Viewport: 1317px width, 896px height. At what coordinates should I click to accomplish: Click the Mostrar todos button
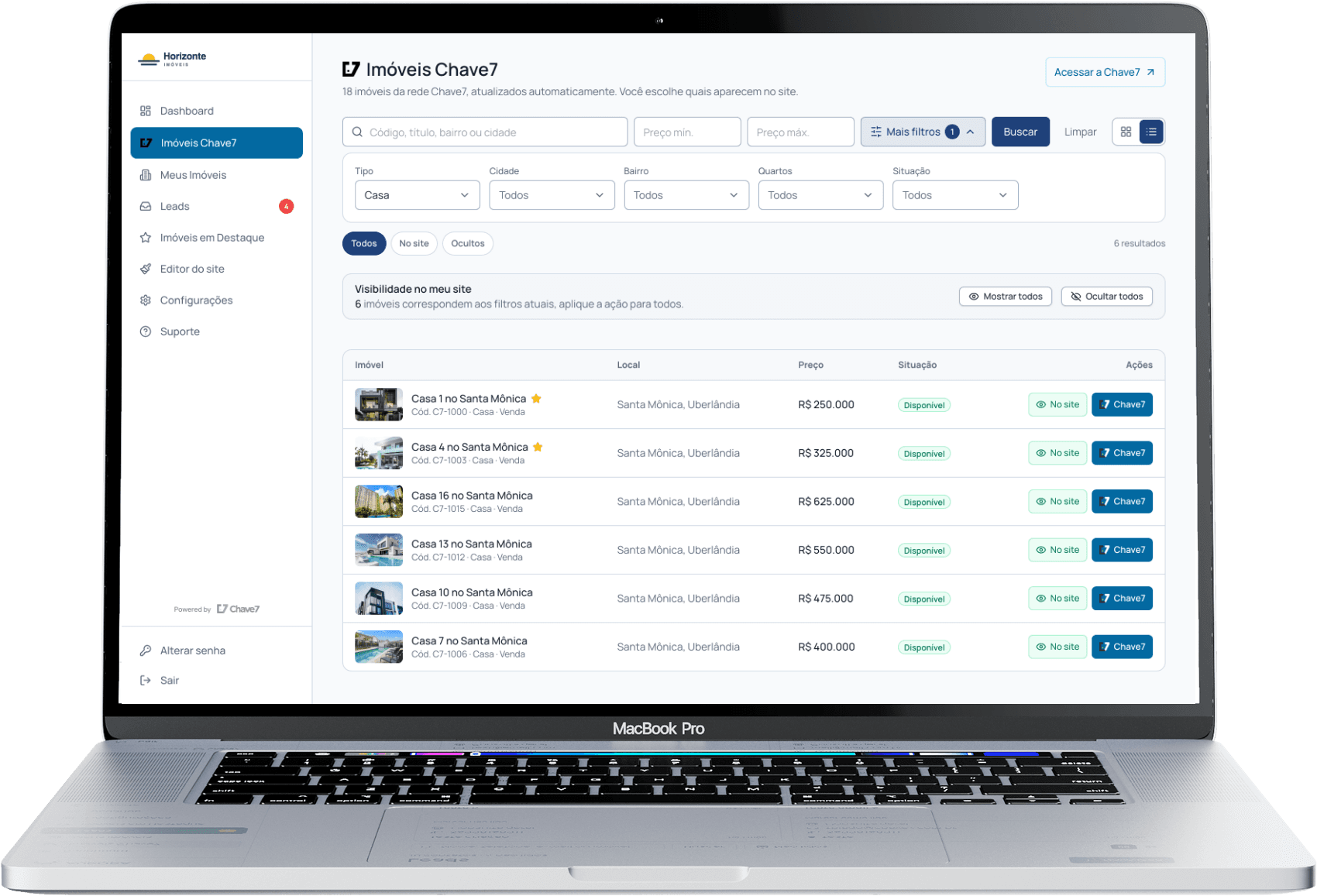tap(1006, 297)
